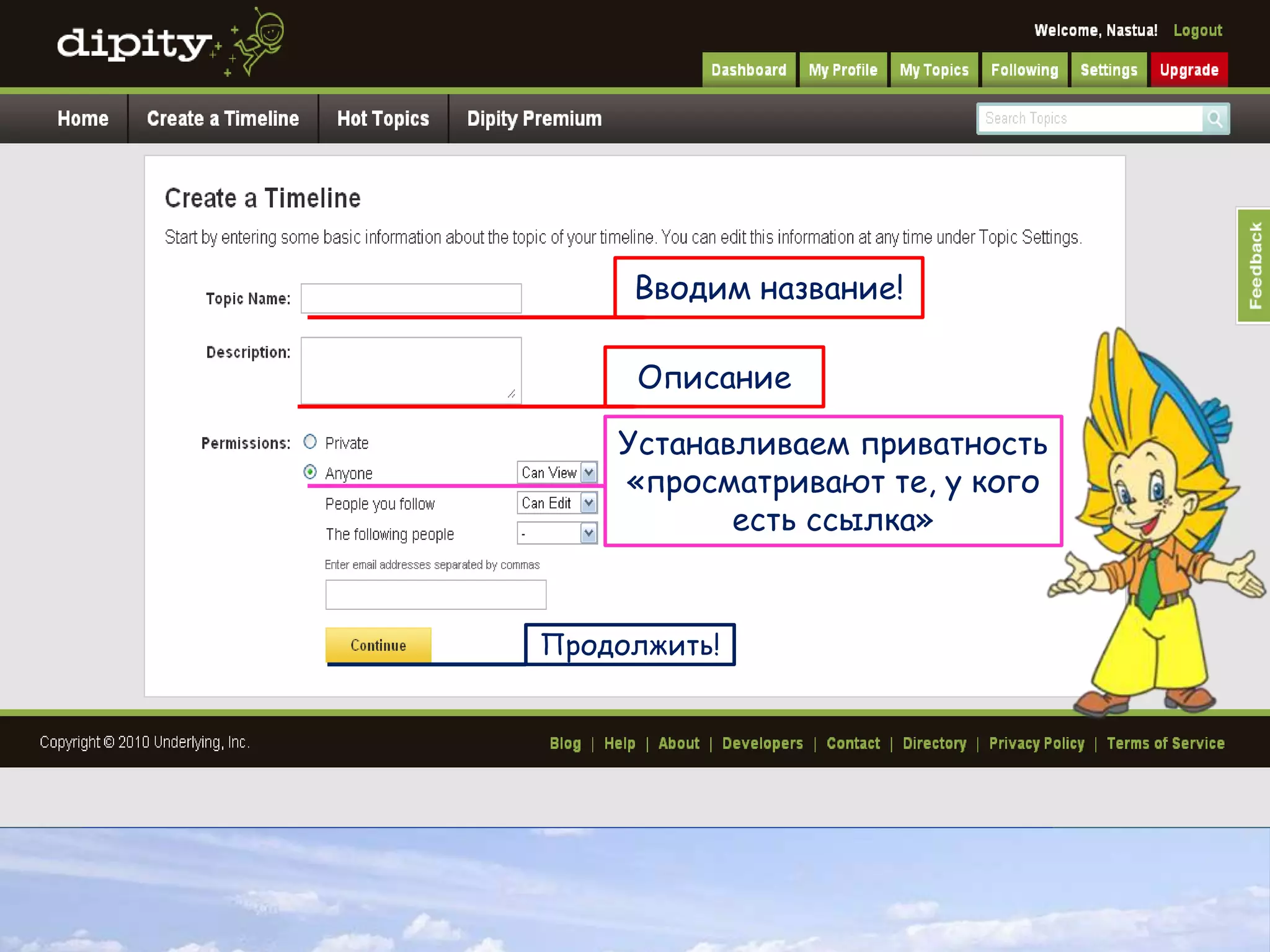Click the red Upgrade tab
Viewport: 1270px width, 952px height.
[x=1189, y=70]
